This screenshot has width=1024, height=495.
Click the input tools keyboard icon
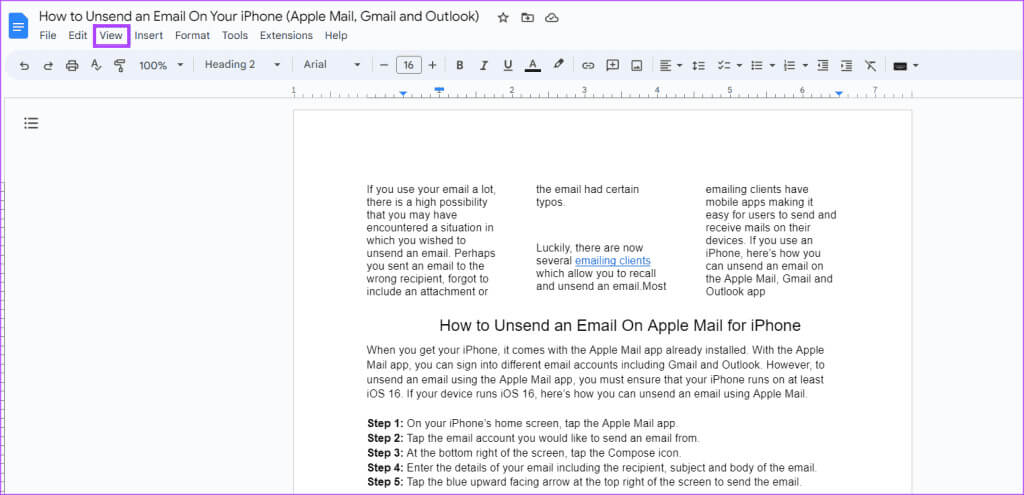click(x=900, y=65)
